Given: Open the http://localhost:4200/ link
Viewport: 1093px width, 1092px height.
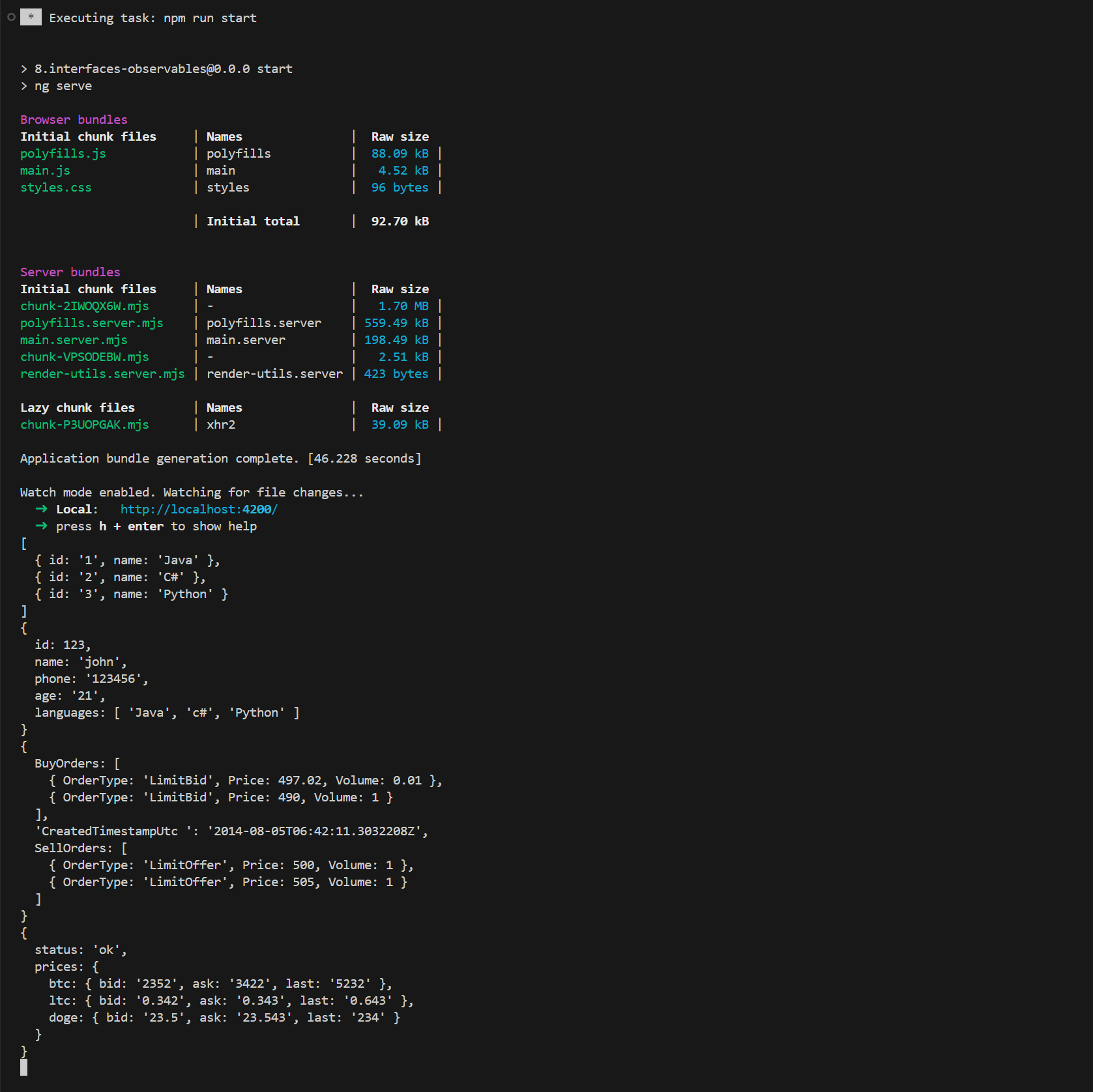Looking at the screenshot, I should (199, 510).
